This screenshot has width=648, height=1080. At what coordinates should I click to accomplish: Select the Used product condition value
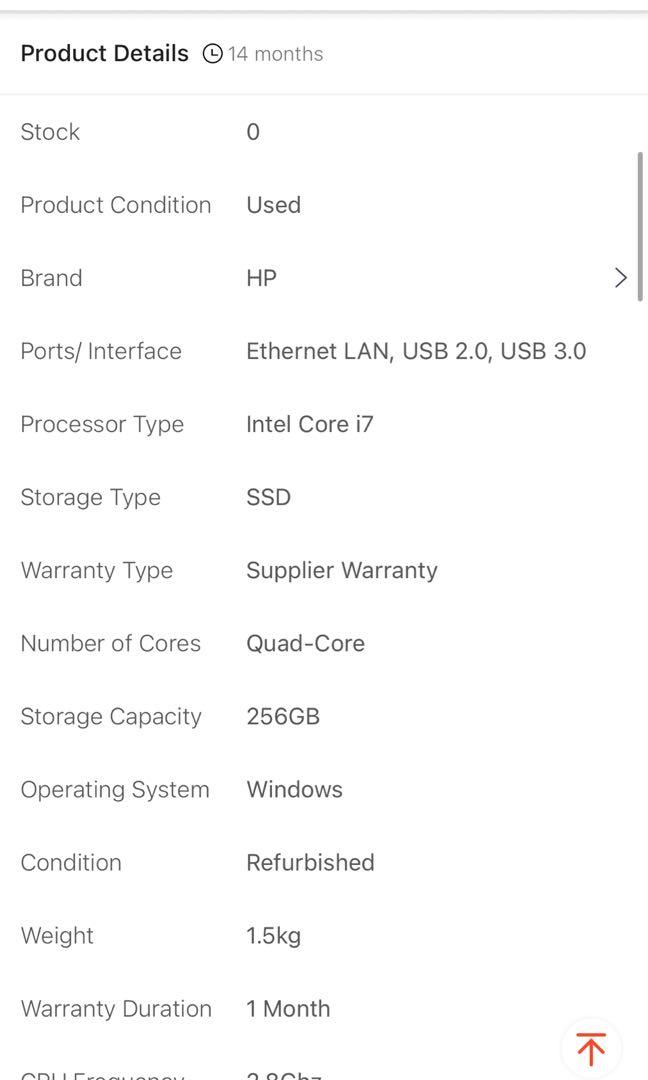(x=273, y=205)
